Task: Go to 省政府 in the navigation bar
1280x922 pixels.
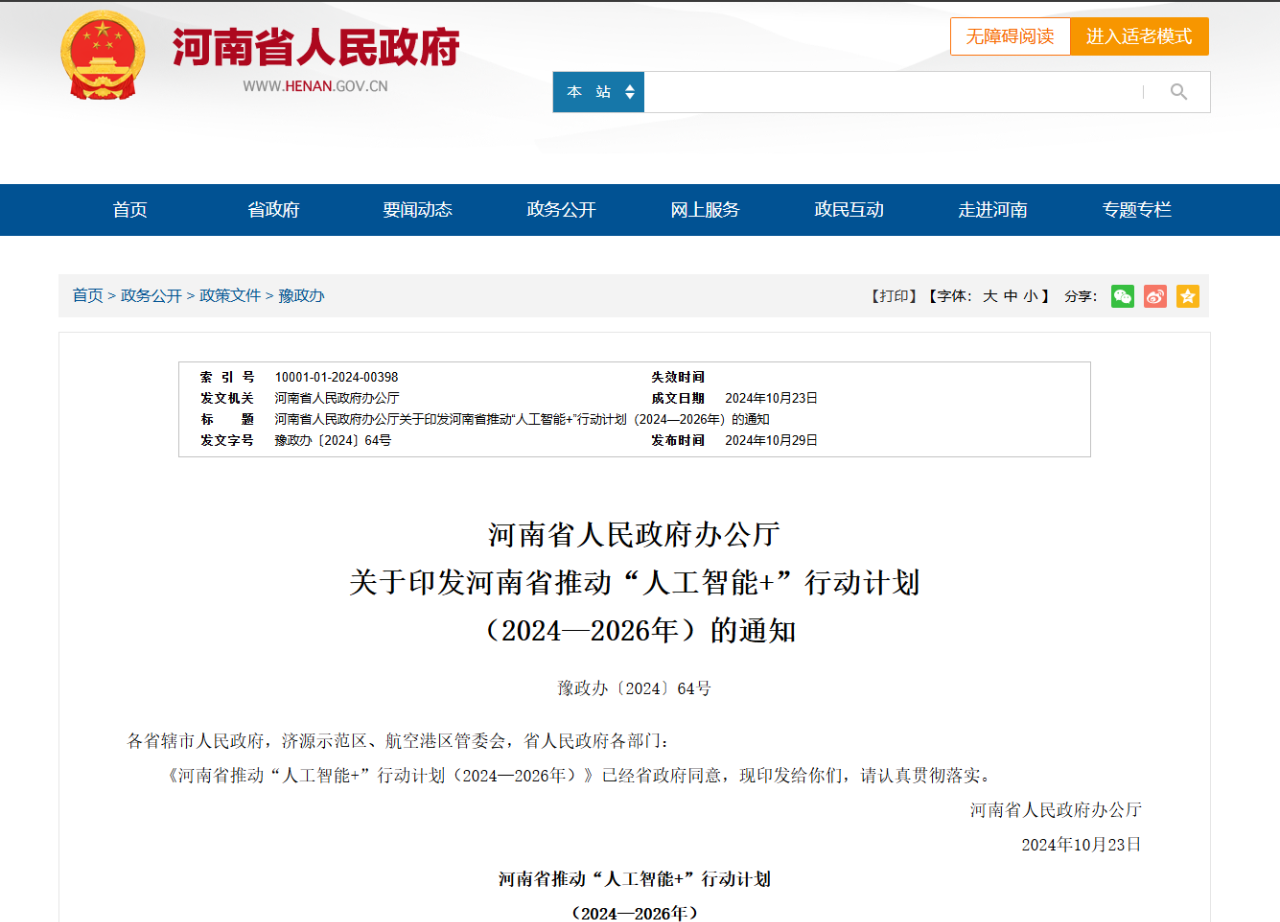Action: (x=273, y=210)
